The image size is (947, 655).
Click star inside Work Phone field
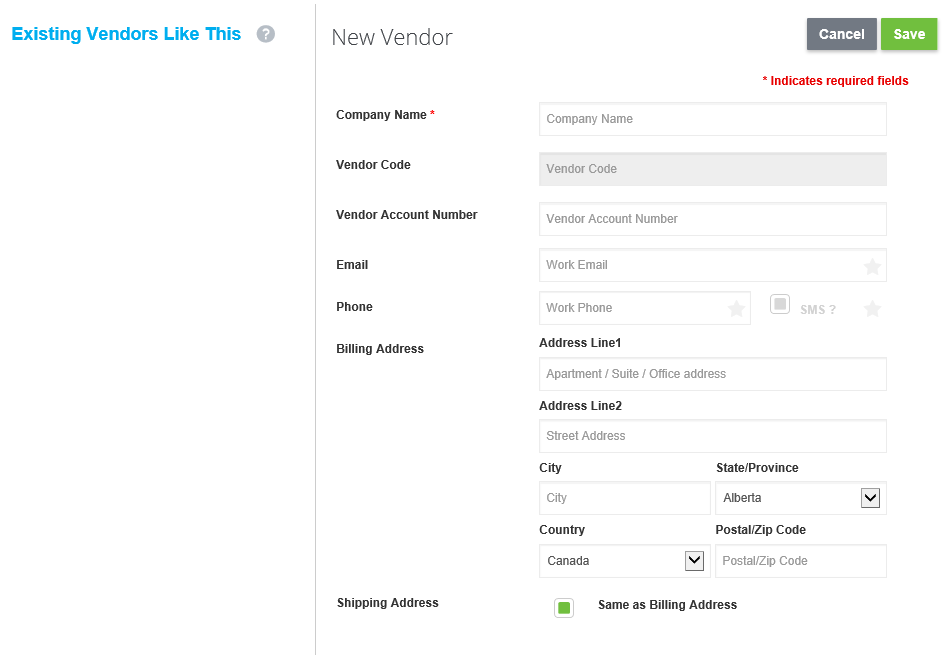(x=736, y=309)
